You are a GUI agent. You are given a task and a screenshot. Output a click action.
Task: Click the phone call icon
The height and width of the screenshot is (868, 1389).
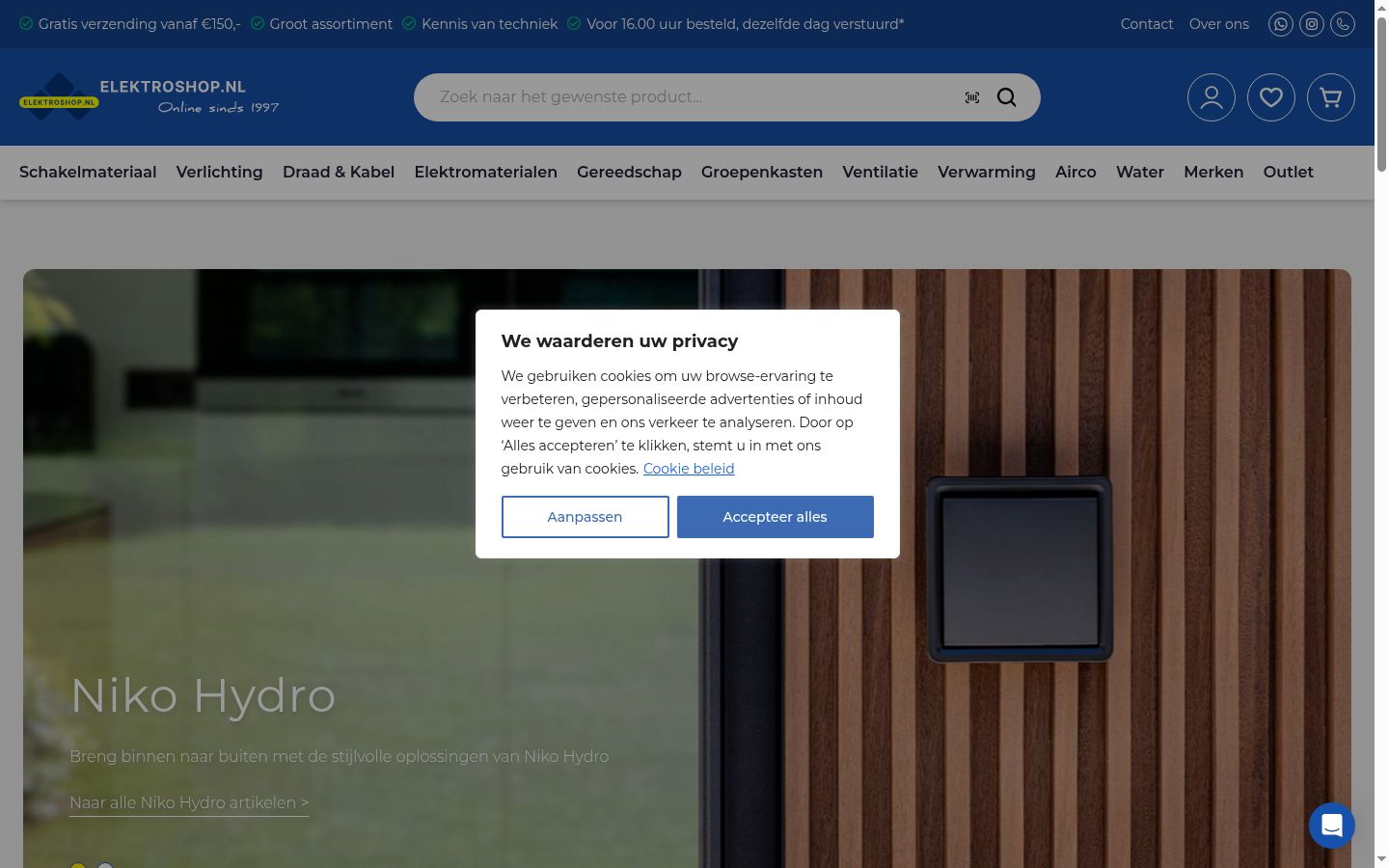point(1343,24)
